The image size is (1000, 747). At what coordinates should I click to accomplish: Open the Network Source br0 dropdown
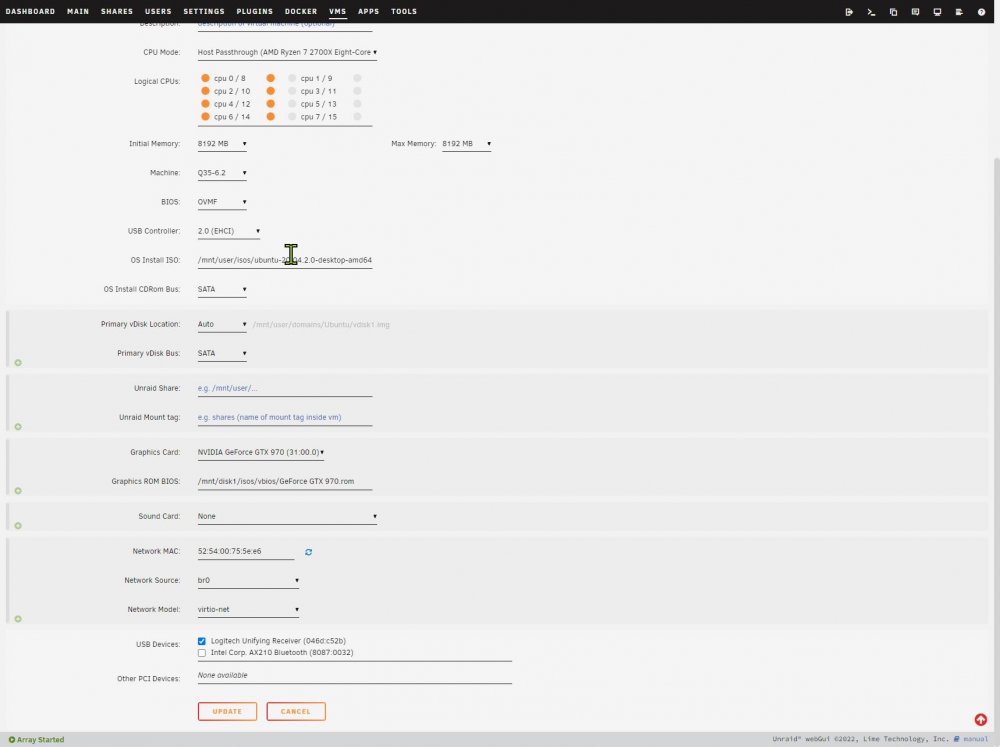pos(248,581)
